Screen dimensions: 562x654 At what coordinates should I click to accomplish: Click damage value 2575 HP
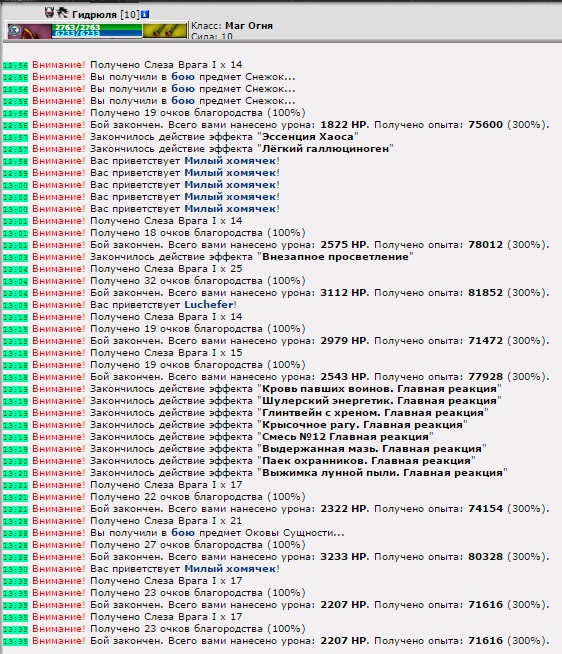(x=344, y=245)
